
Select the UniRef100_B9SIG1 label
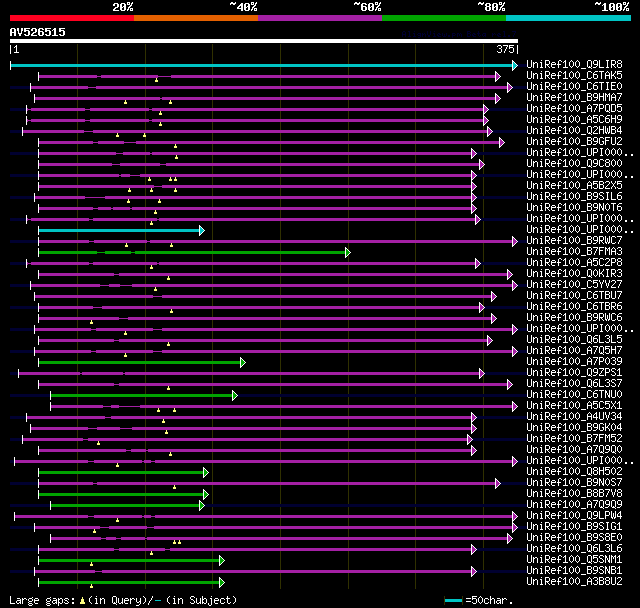[x=574, y=527]
